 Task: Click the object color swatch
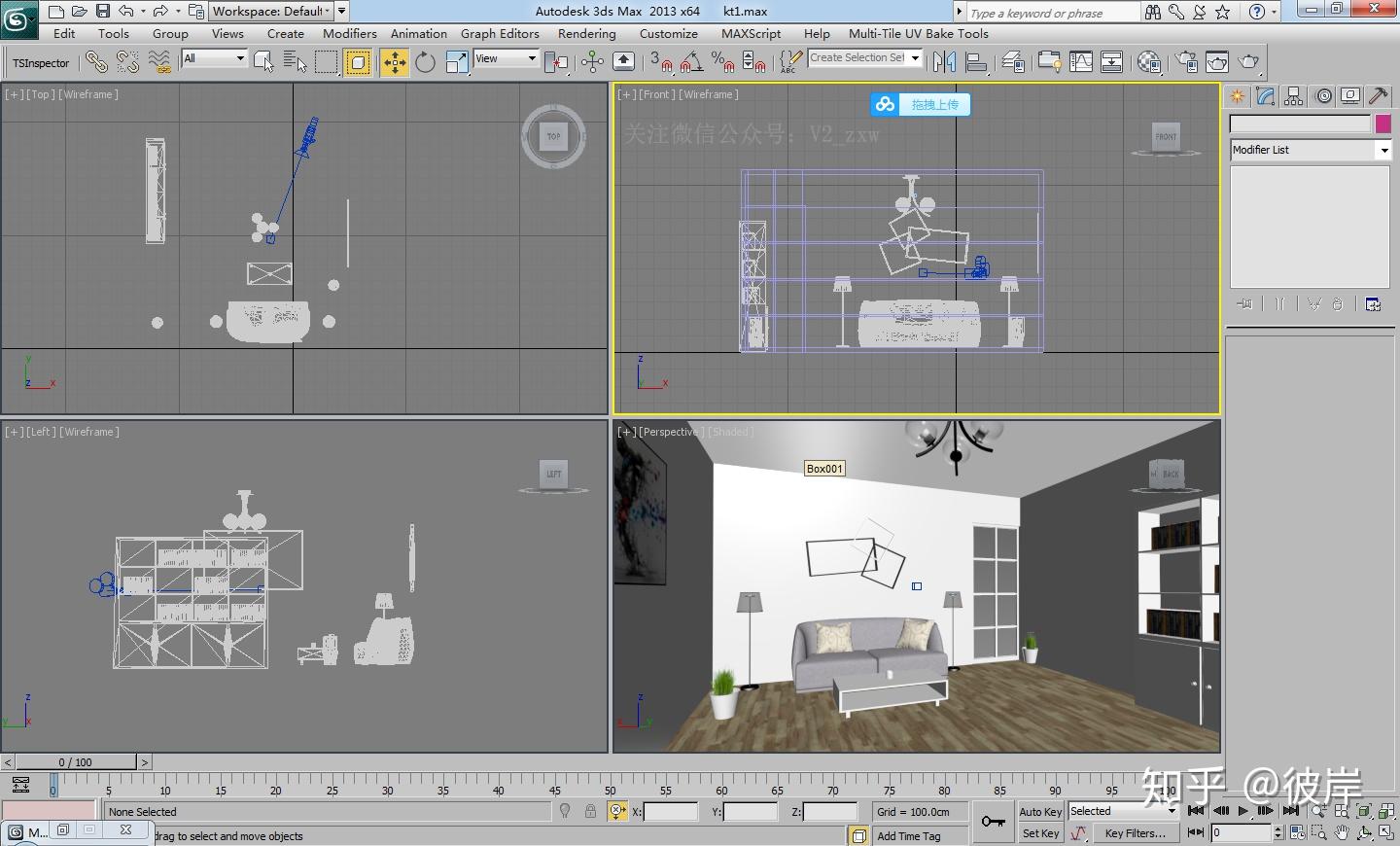(1382, 123)
